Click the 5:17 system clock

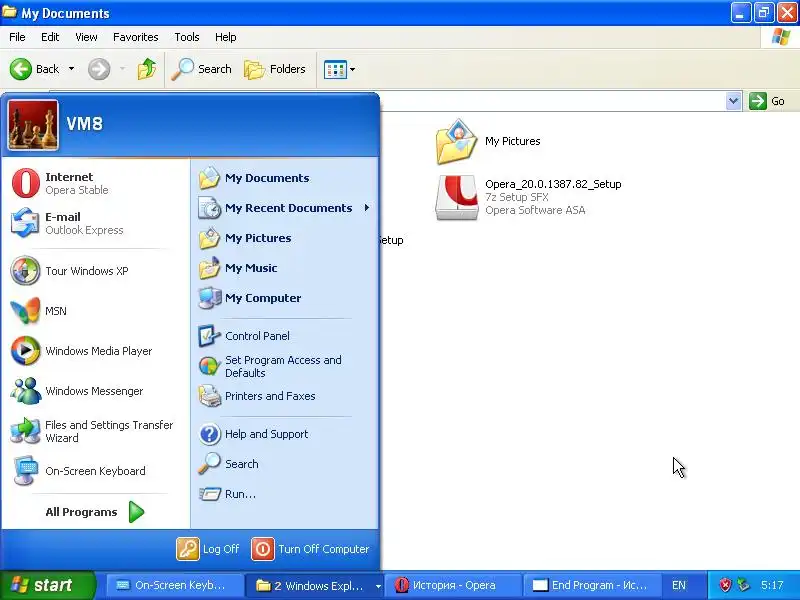click(772, 585)
